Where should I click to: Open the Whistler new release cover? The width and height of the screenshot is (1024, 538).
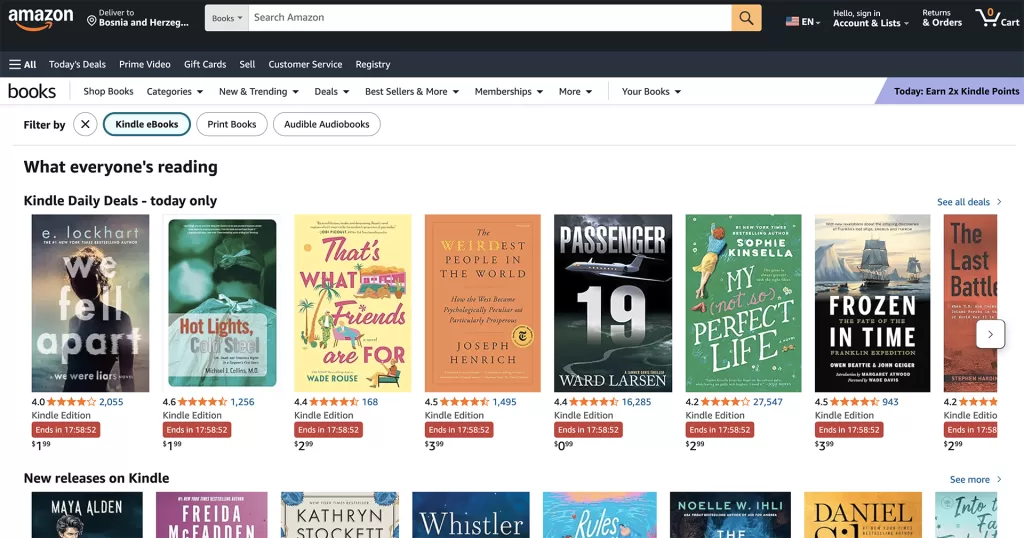pos(471,515)
